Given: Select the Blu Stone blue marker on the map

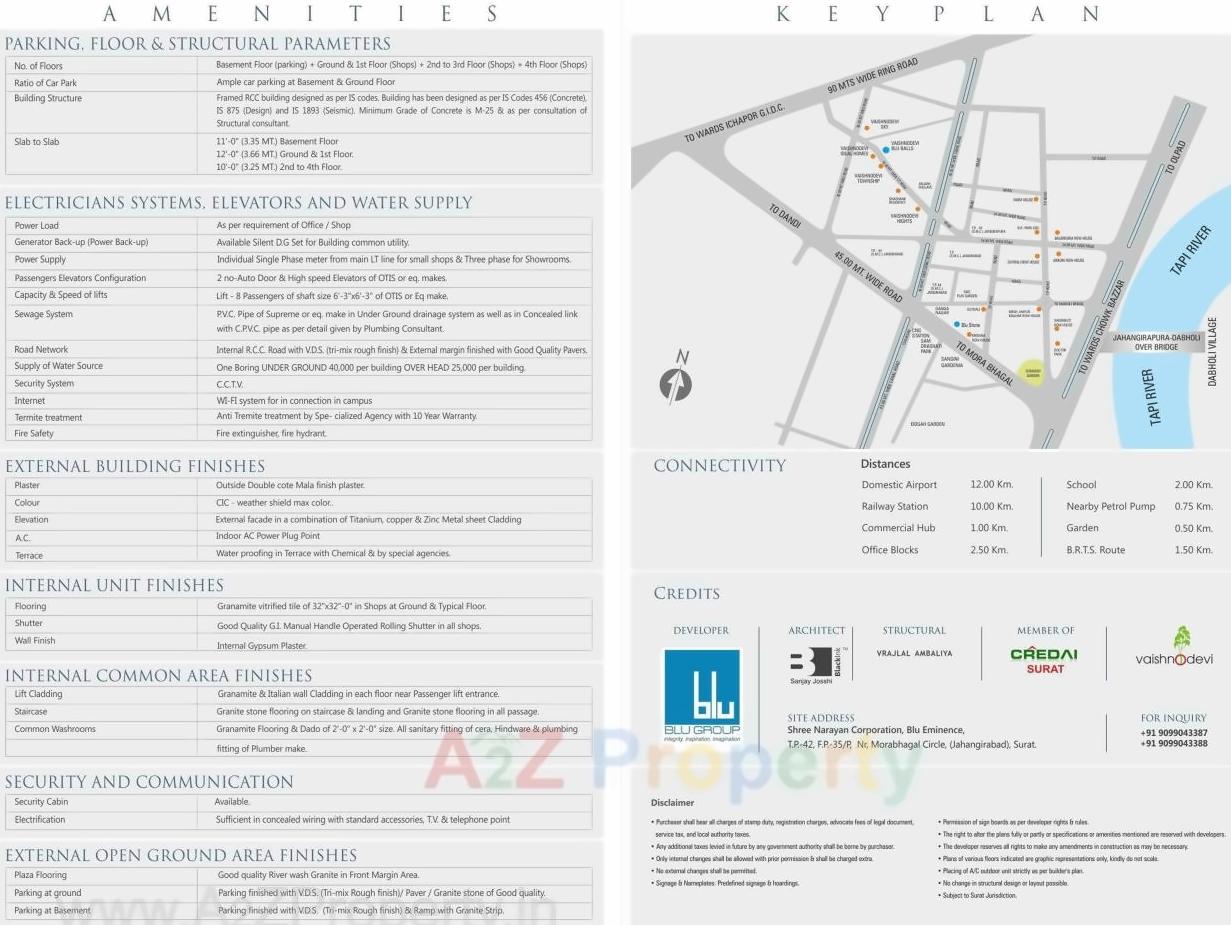Looking at the screenshot, I should pos(956,324).
